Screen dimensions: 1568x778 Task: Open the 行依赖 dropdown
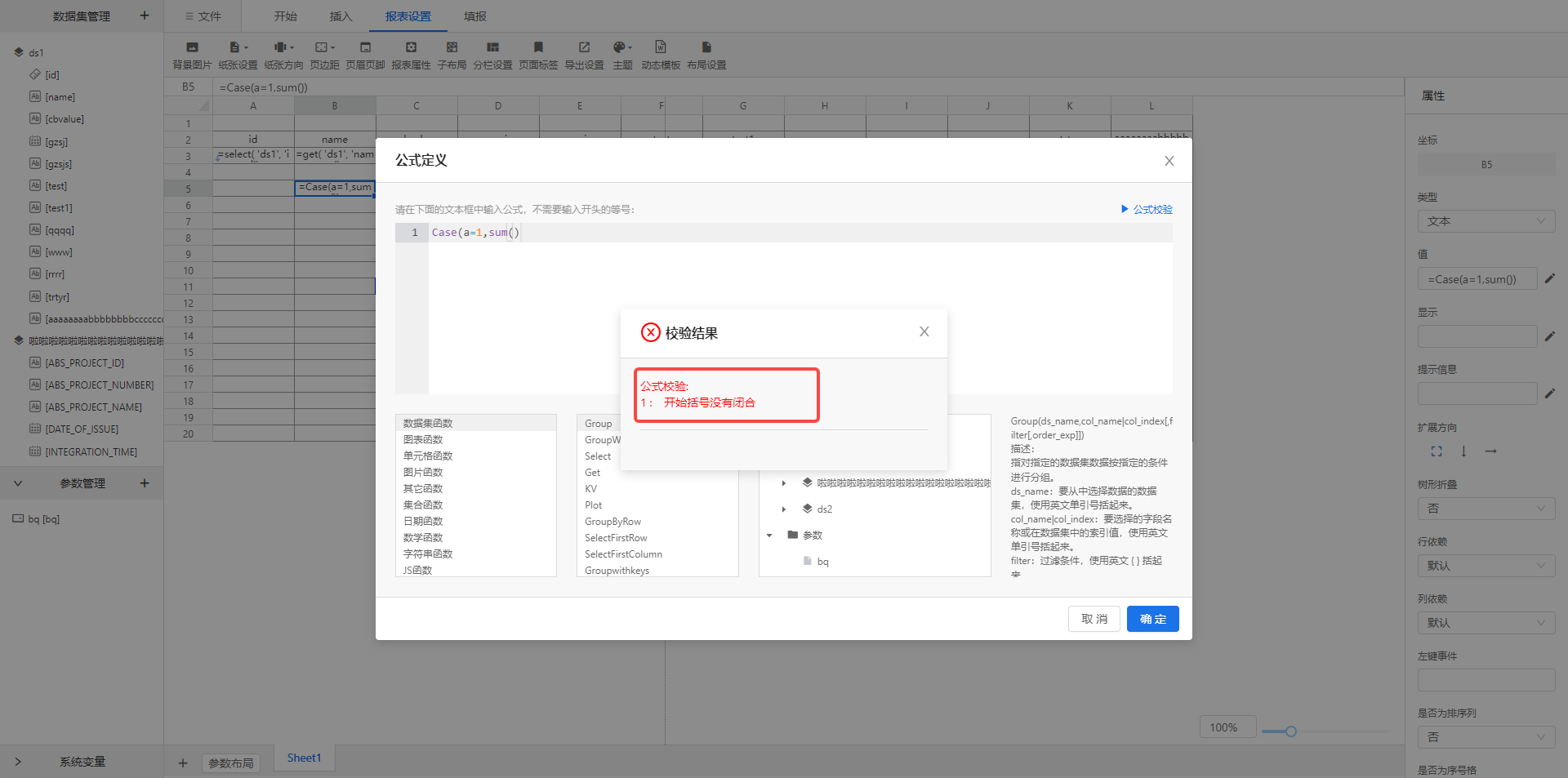point(1486,566)
